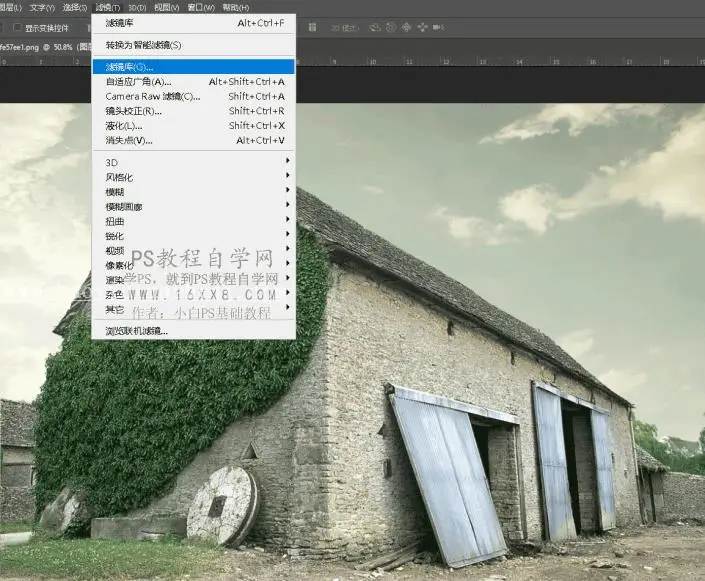Click the distribute spacing icon in options bar
The width and height of the screenshot is (705, 581).
[312, 27]
